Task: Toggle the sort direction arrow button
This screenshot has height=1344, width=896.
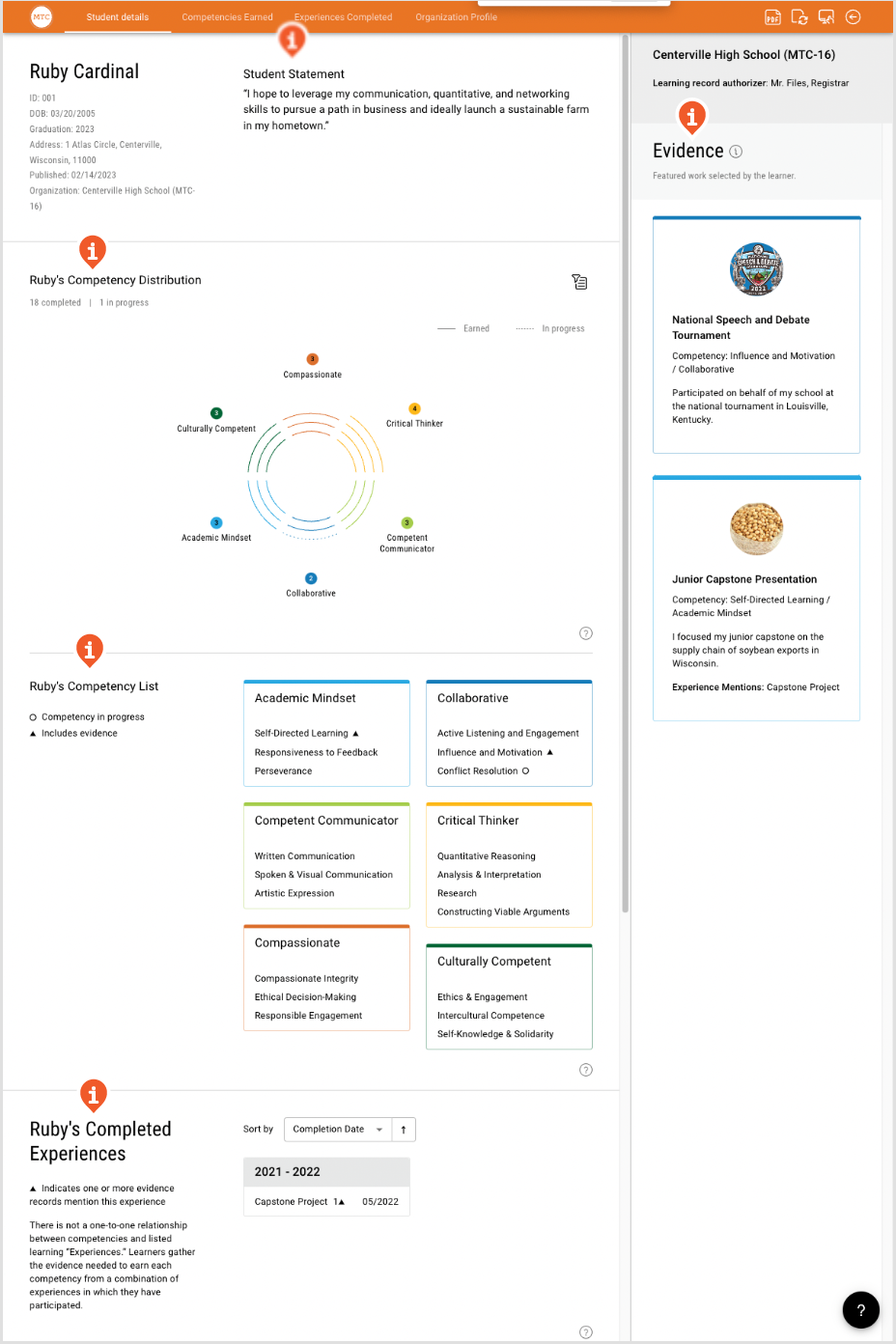Action: pos(404,1130)
